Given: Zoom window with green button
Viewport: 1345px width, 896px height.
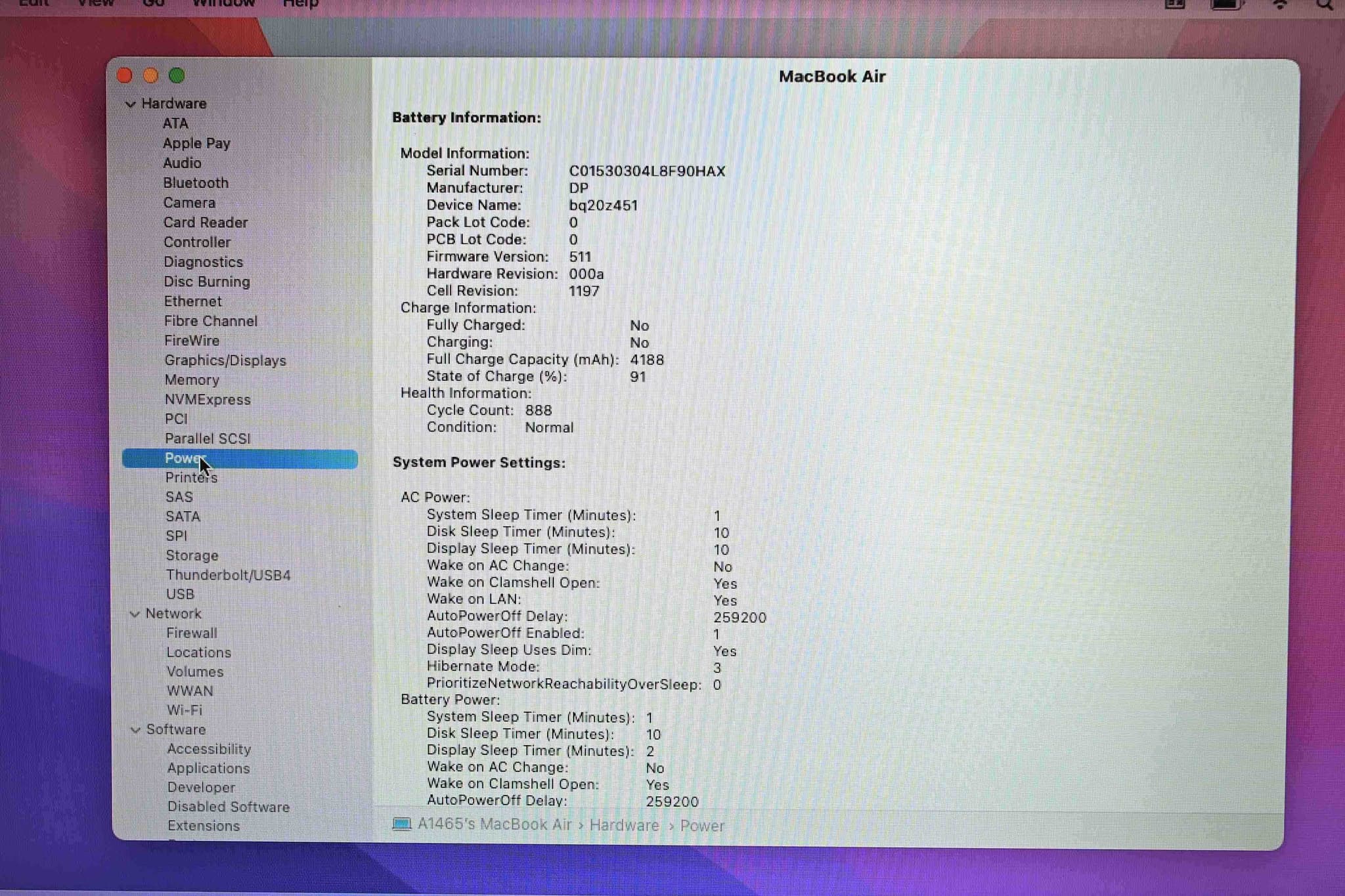Looking at the screenshot, I should 177,75.
